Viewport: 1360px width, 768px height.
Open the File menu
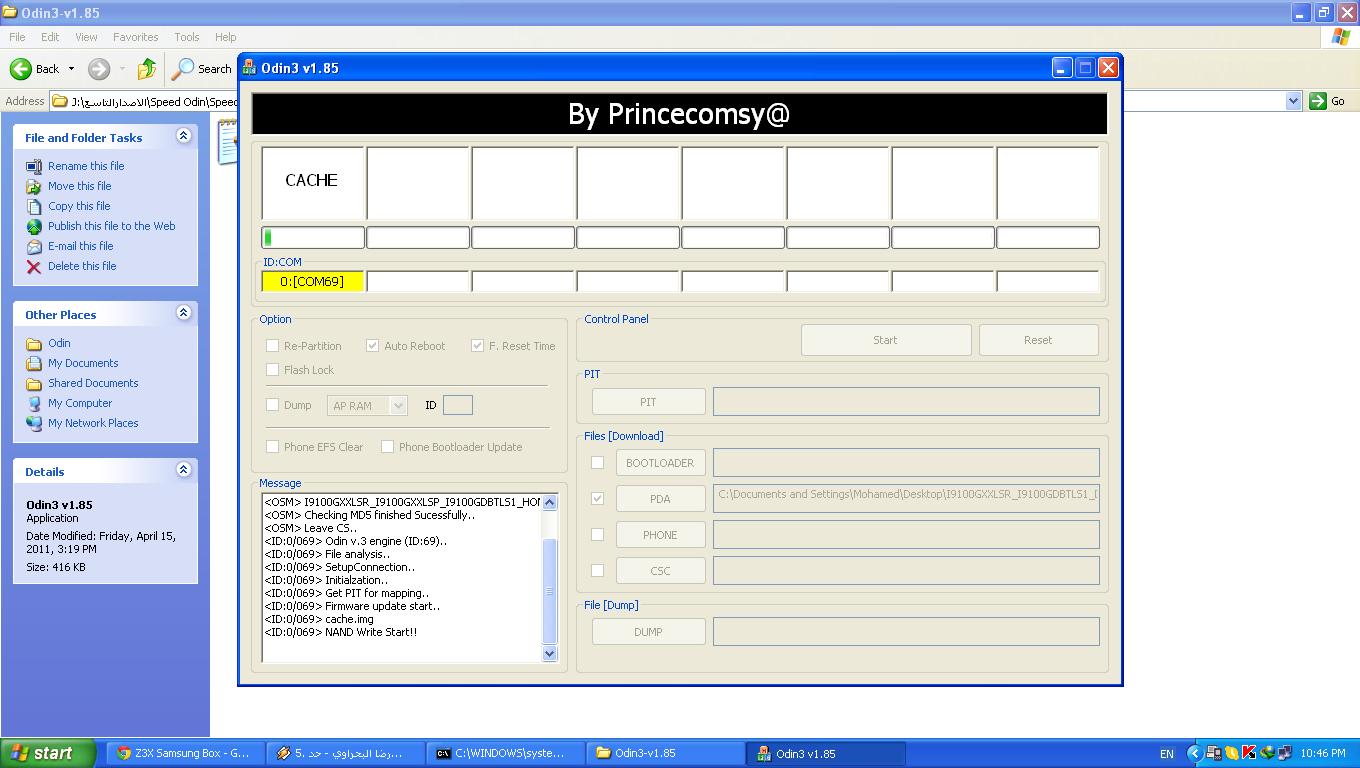17,37
